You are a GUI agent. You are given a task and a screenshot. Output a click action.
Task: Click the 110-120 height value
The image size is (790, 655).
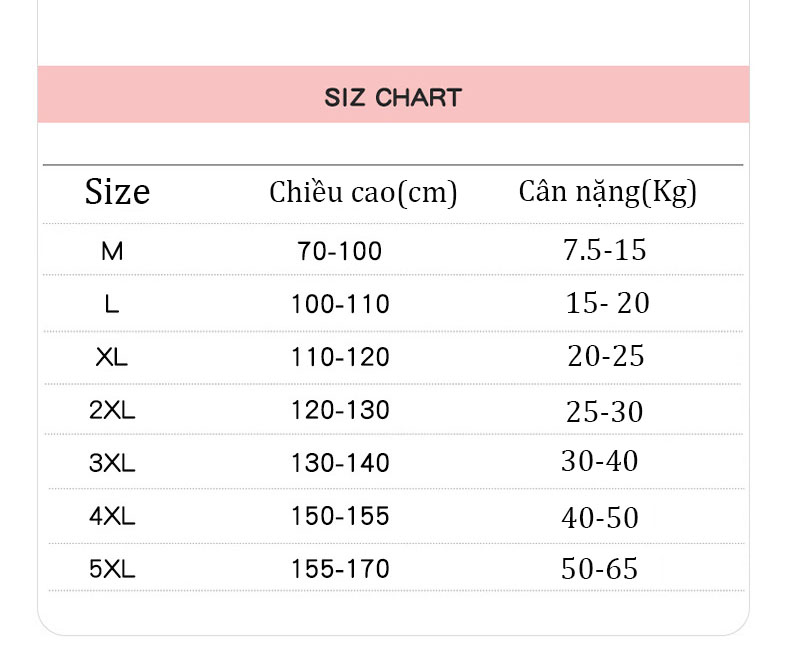point(341,357)
